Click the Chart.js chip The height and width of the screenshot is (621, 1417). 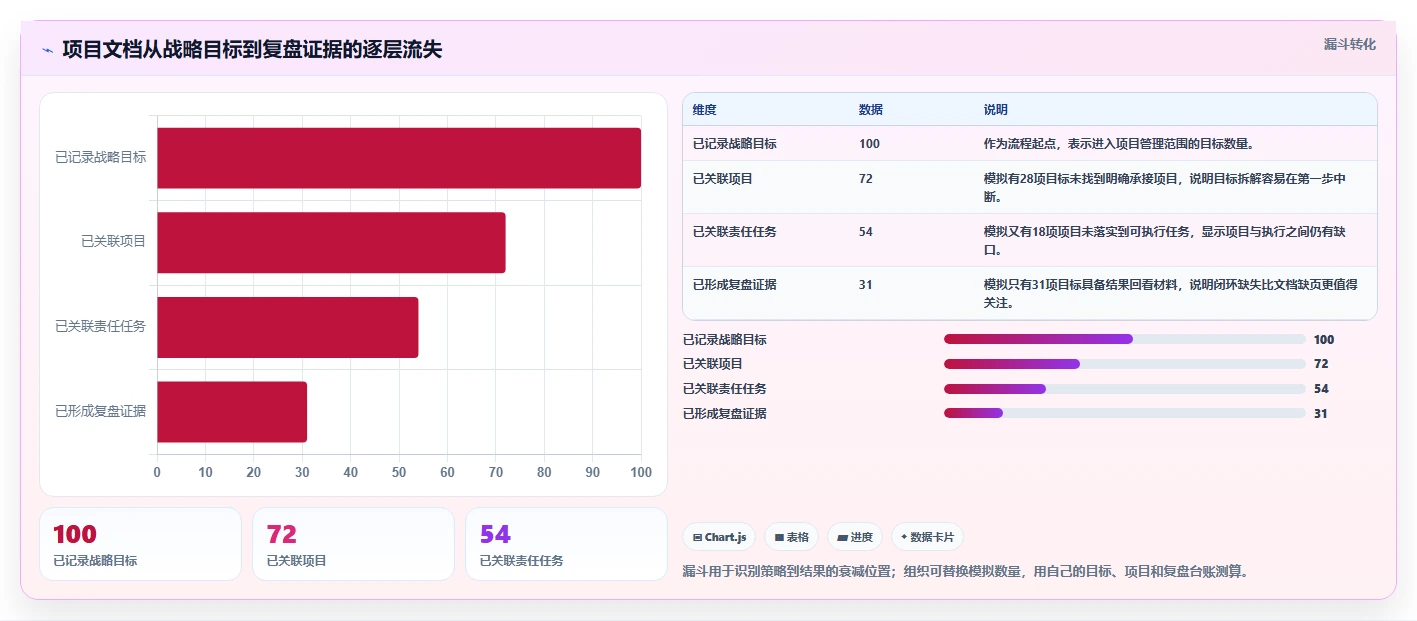[719, 537]
